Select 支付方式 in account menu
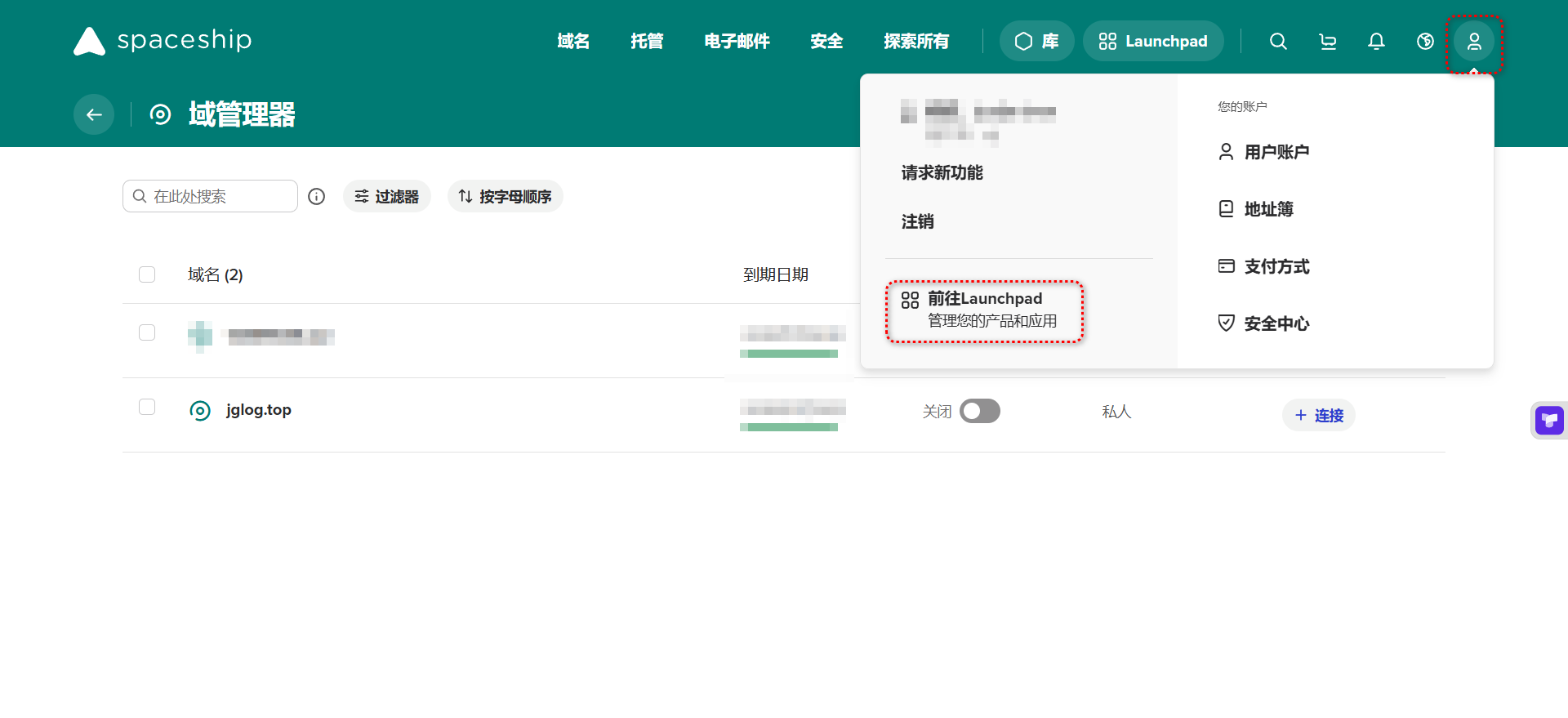 pyautogui.click(x=1276, y=266)
